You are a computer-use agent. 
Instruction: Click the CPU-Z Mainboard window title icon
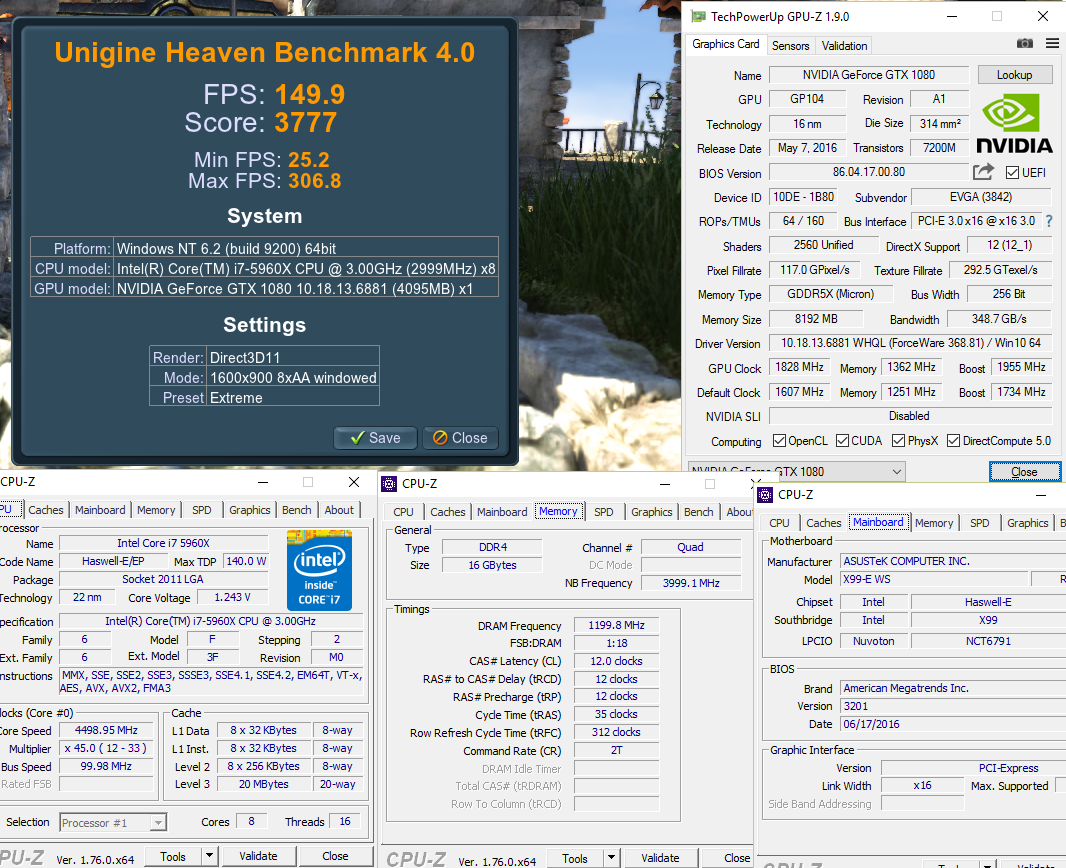tap(765, 495)
